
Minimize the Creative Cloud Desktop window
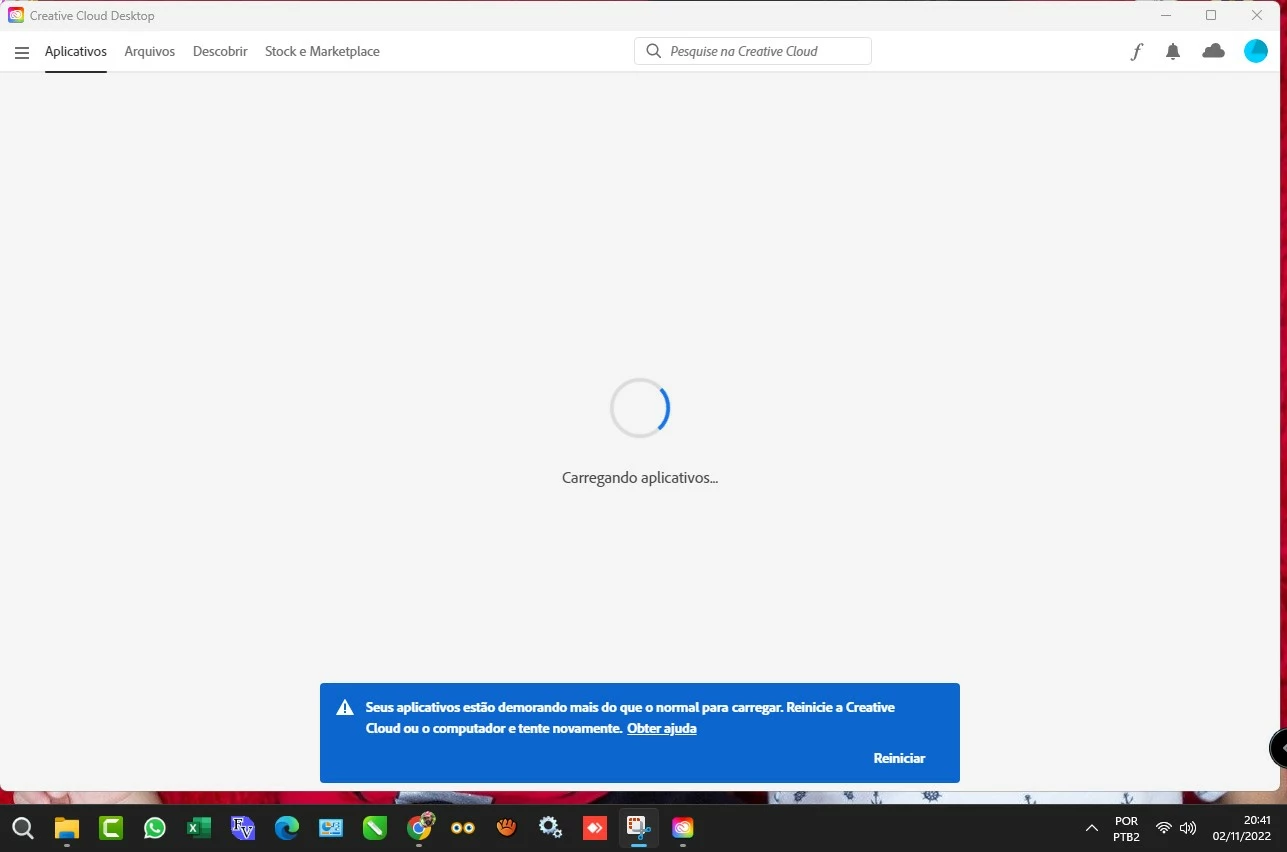click(1166, 16)
